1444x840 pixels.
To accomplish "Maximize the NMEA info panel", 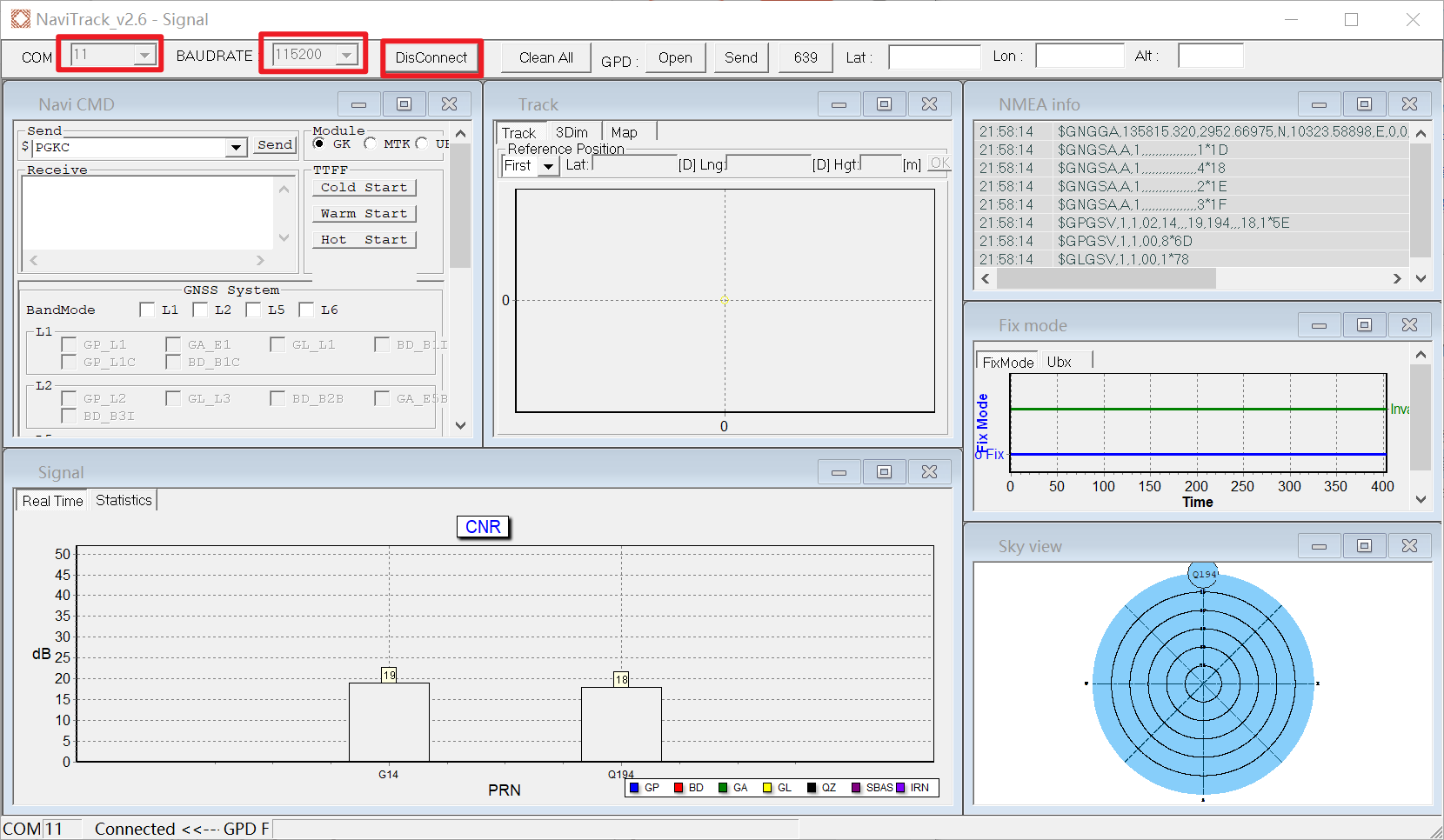I will click(x=1365, y=104).
